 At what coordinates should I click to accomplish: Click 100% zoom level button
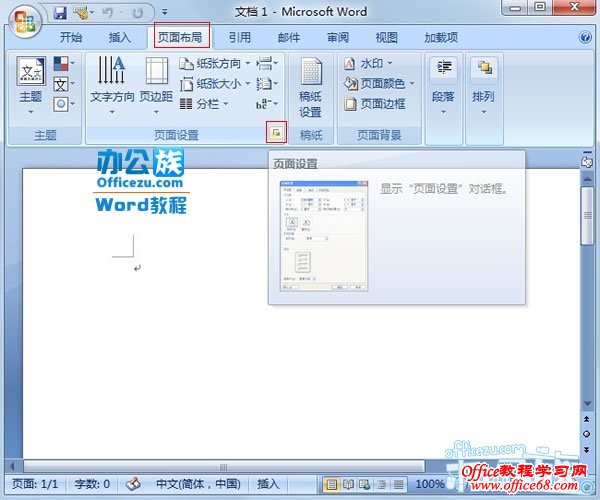coord(429,484)
